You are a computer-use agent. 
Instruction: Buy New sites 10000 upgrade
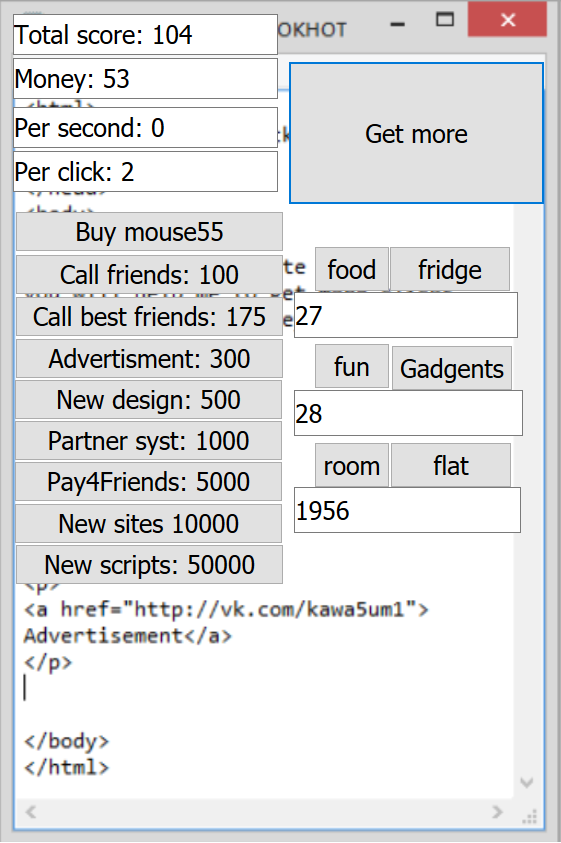pos(148,523)
